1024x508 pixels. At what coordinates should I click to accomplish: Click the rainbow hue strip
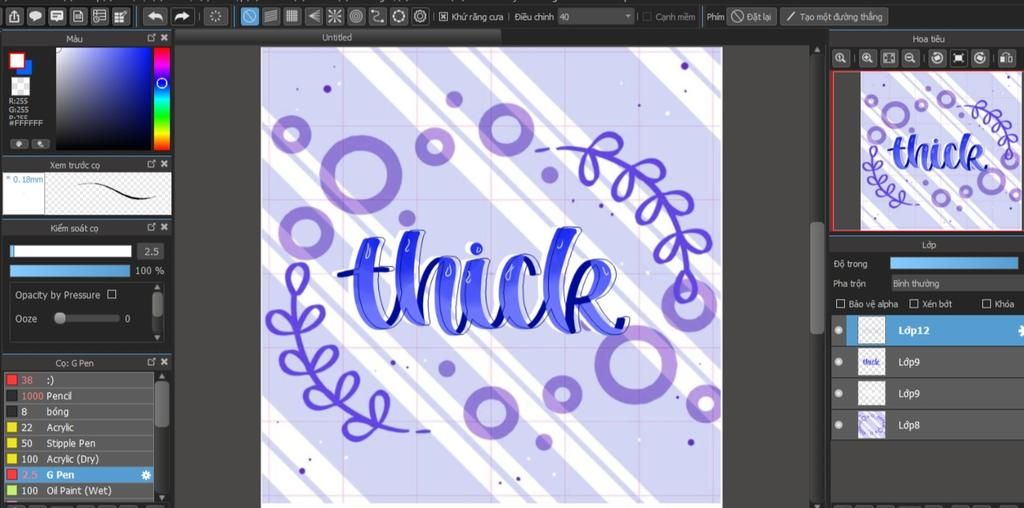pyautogui.click(x=161, y=99)
